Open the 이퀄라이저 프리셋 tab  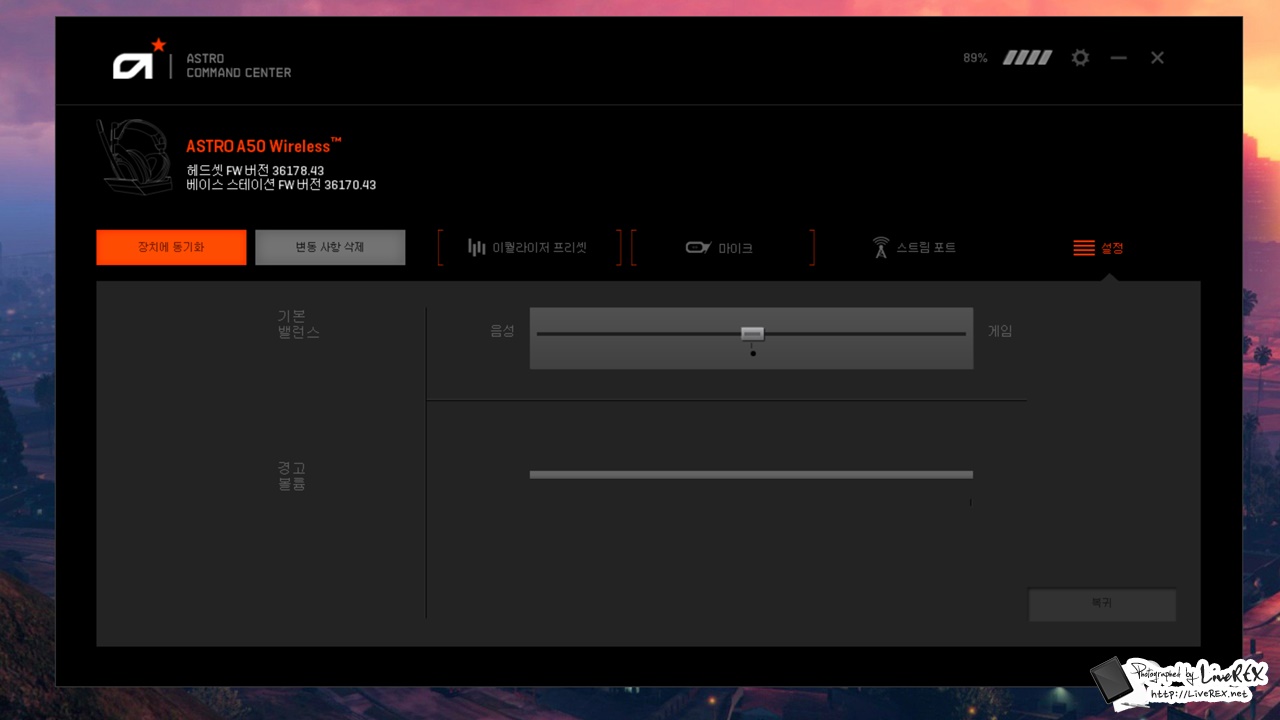pyautogui.click(x=529, y=247)
